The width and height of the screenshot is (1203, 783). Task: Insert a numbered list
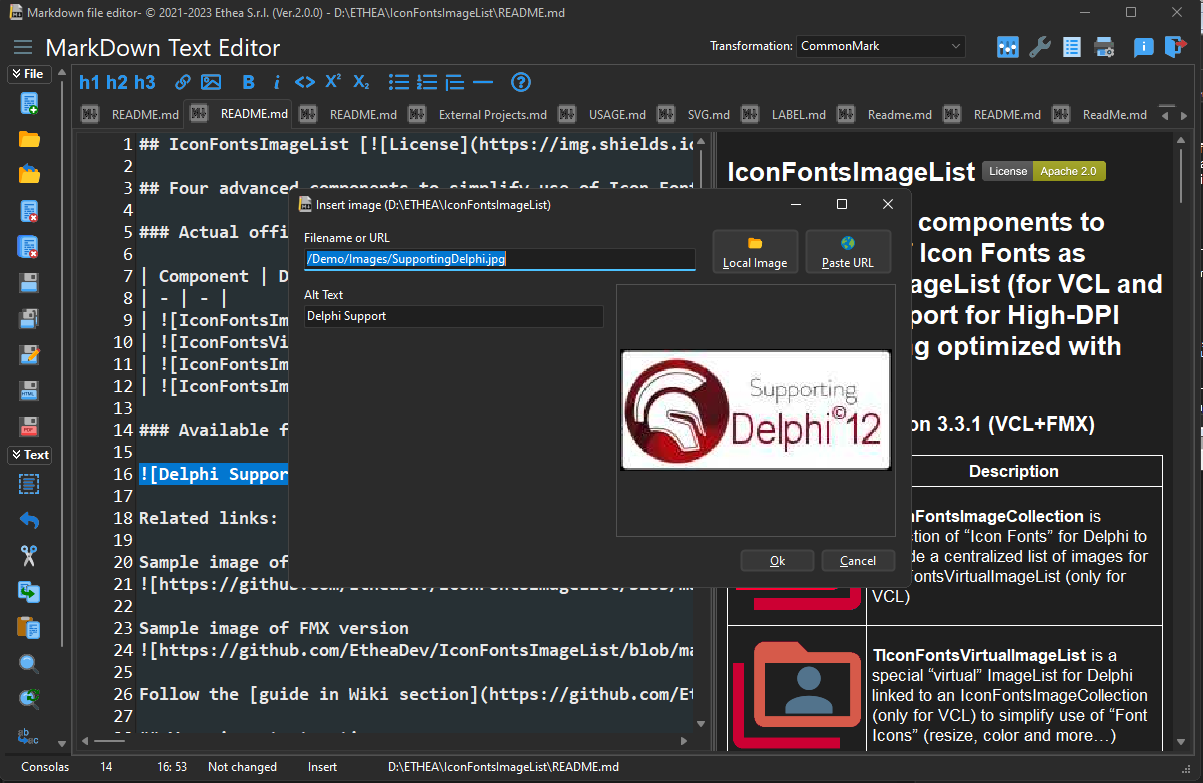coord(427,82)
